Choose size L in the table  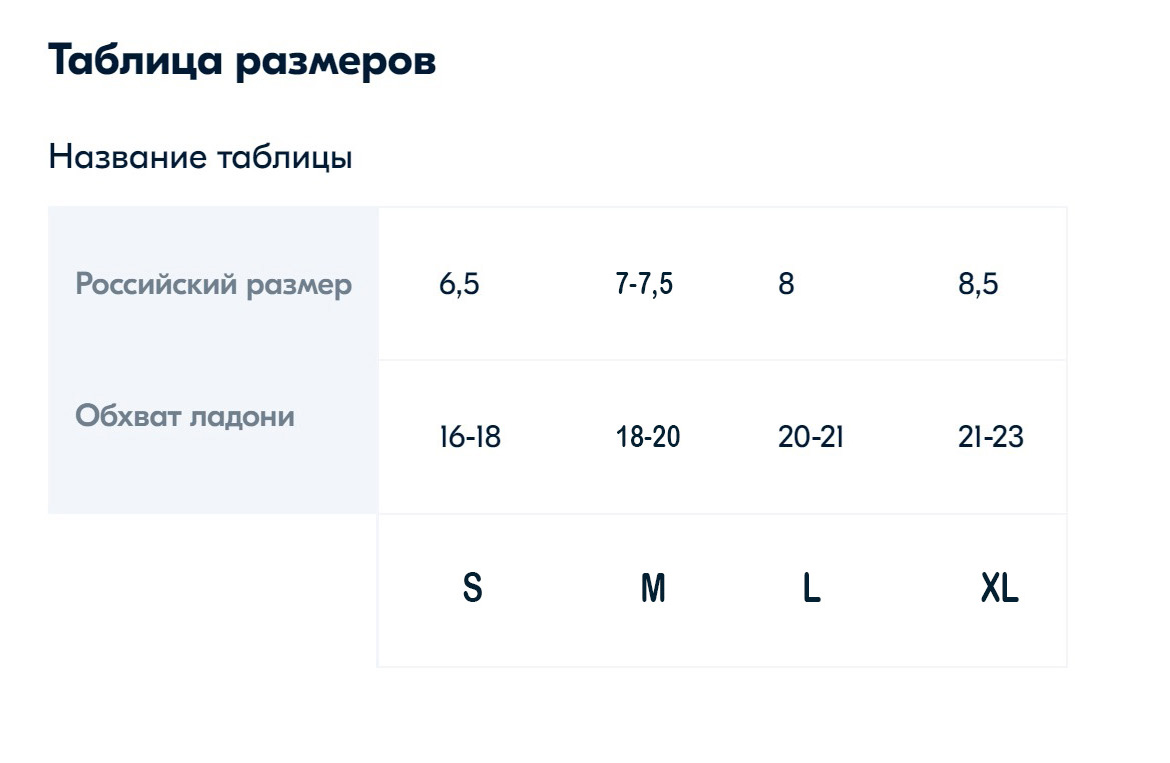point(811,589)
